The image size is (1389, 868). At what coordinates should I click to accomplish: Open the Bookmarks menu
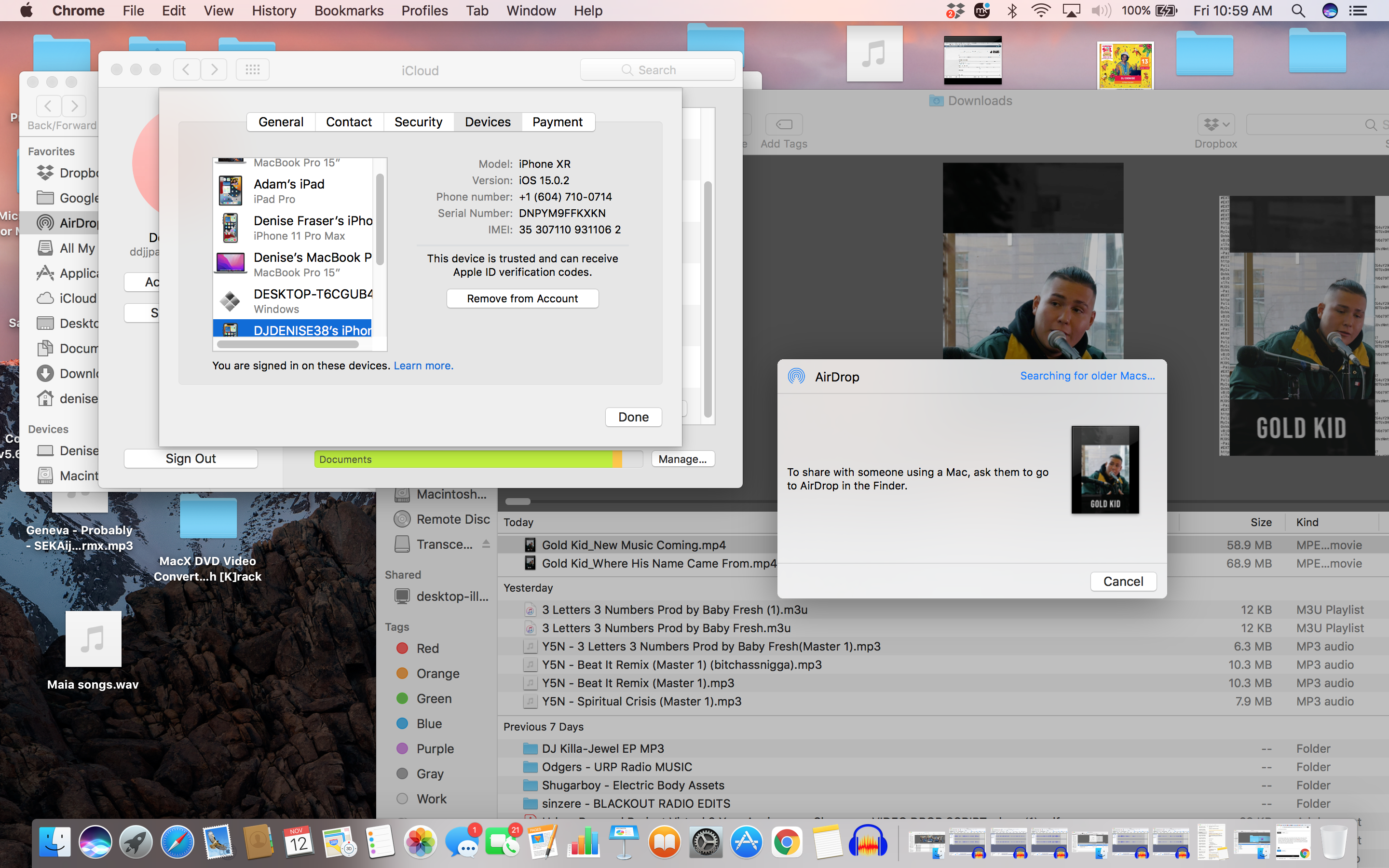coord(348,10)
